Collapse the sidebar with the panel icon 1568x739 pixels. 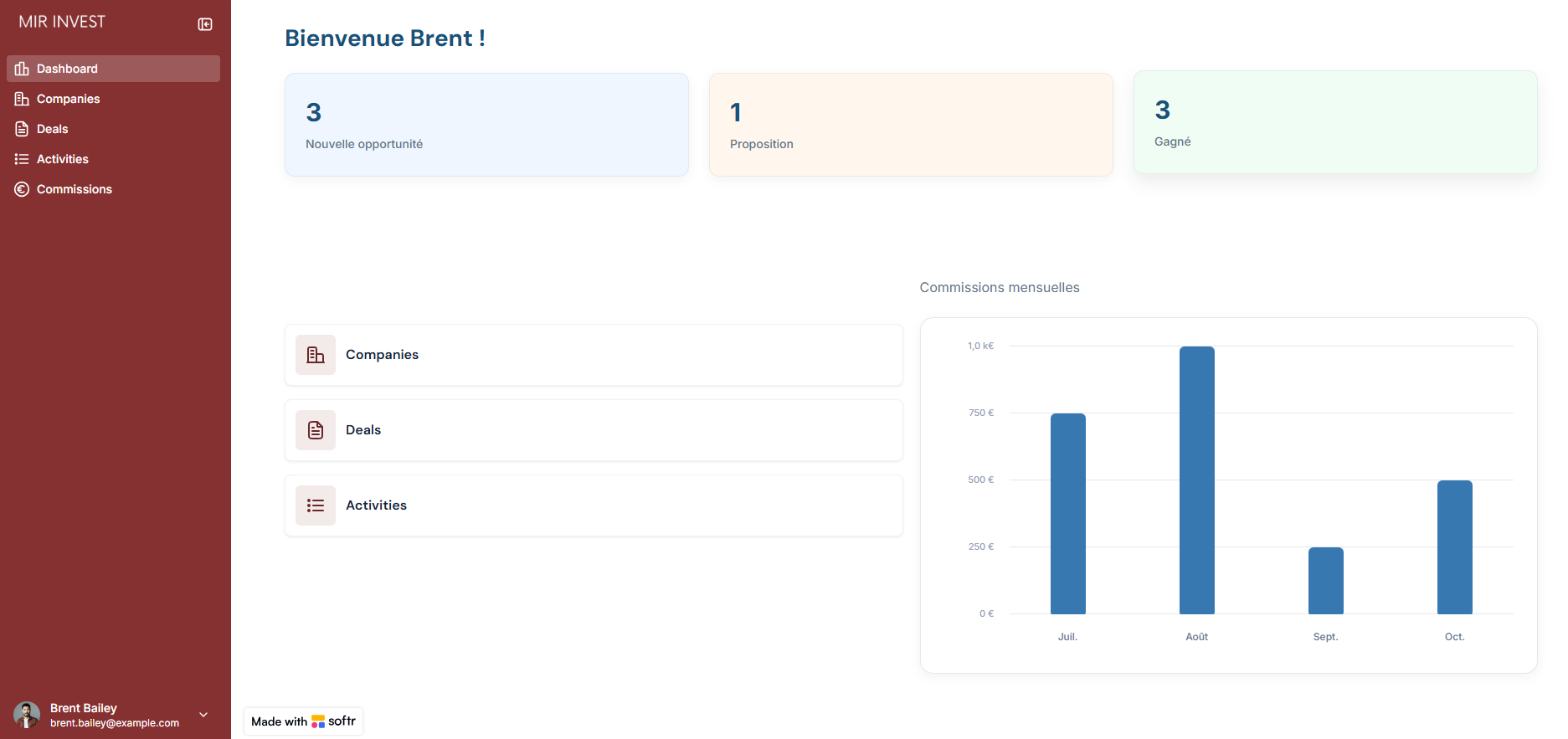coord(205,24)
